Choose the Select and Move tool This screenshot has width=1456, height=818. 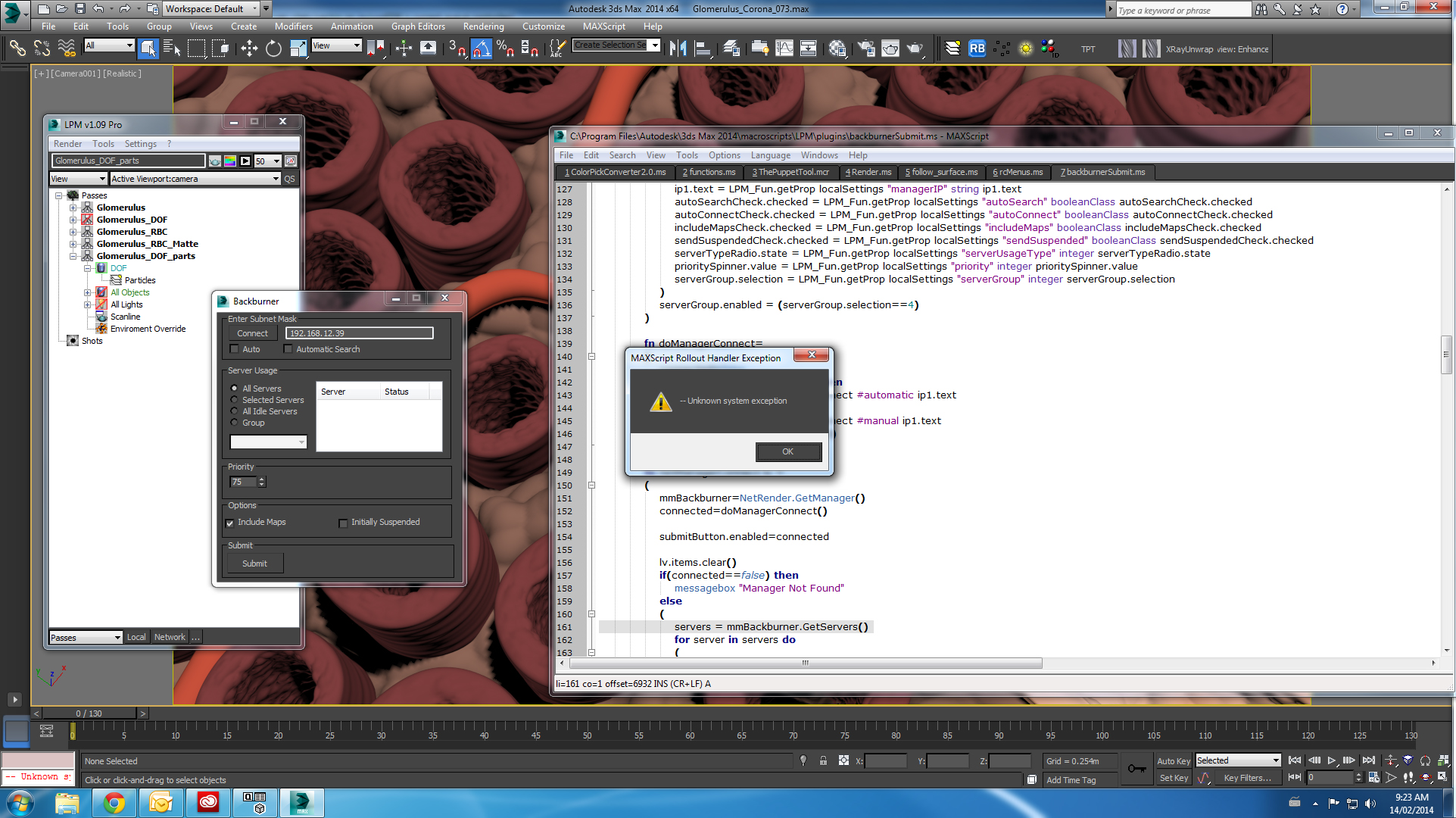(249, 48)
